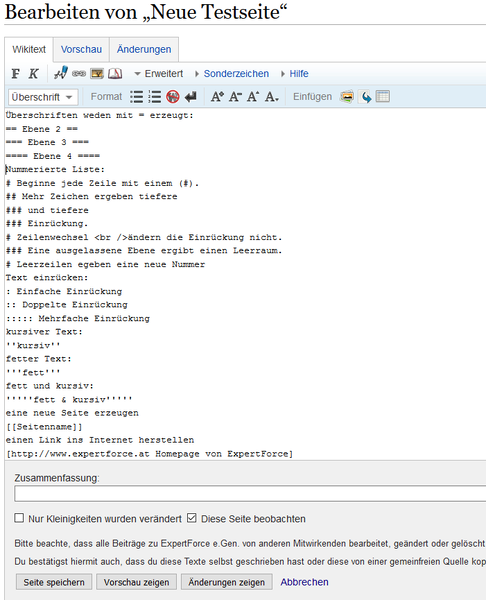Click the line '[[Seitenname]]'
Screen dimensions: 486x600
[44, 427]
